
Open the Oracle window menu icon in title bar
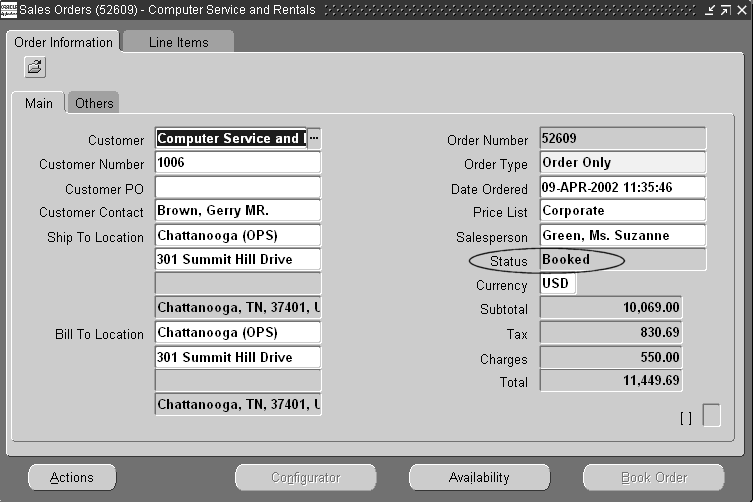click(x=8, y=9)
